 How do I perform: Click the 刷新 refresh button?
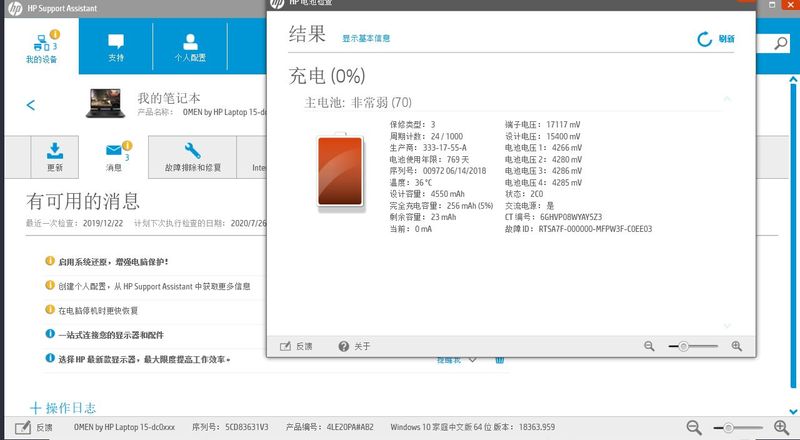[716, 39]
